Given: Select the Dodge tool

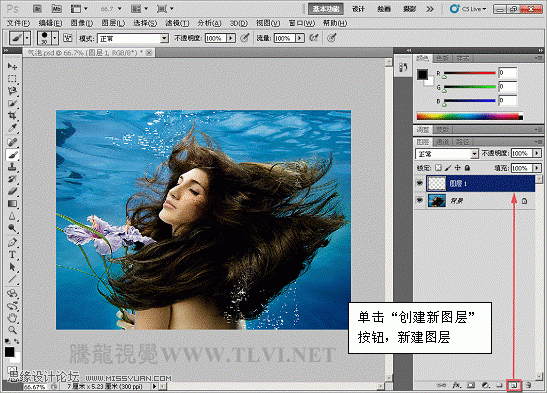Looking at the screenshot, I should click(12, 228).
